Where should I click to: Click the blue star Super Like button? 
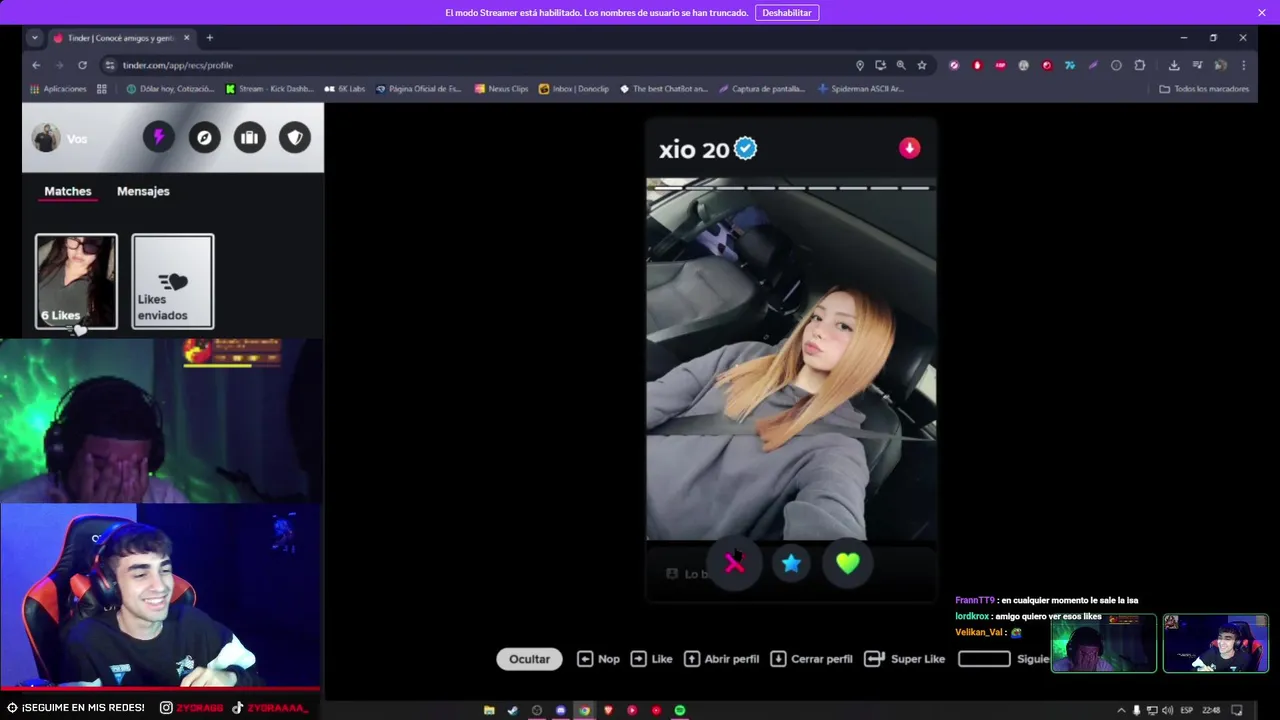point(791,563)
